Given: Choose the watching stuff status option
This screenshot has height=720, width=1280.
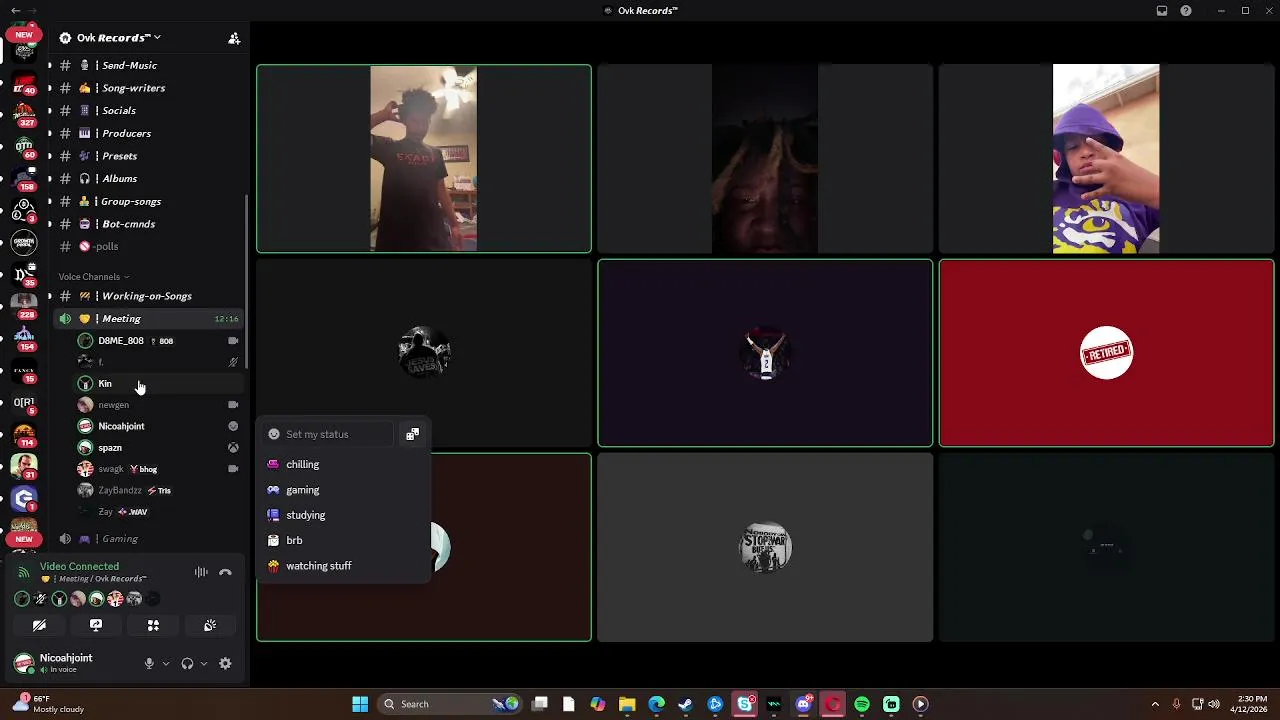Looking at the screenshot, I should click(x=343, y=566).
